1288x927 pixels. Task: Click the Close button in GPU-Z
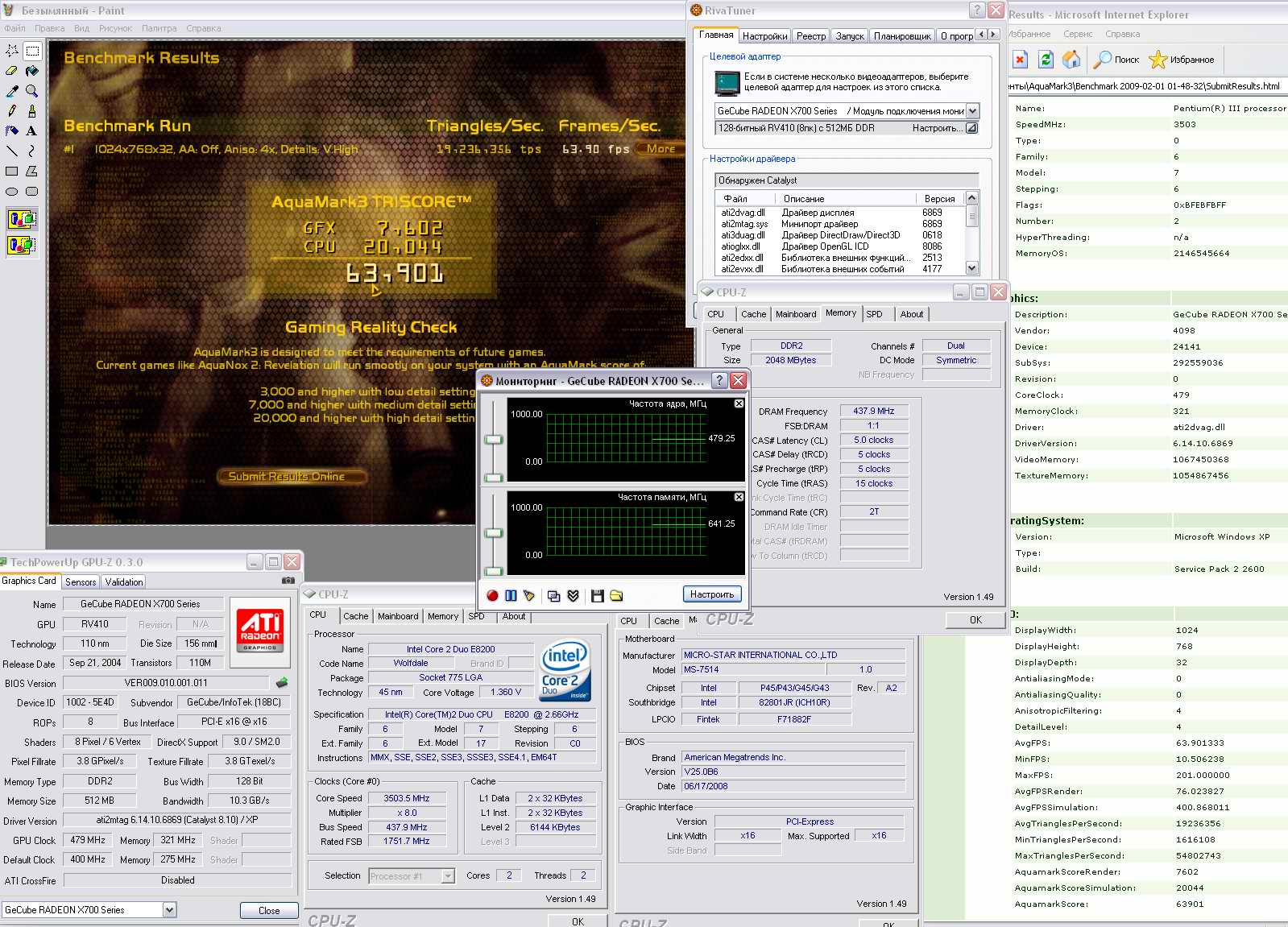pyautogui.click(x=269, y=910)
